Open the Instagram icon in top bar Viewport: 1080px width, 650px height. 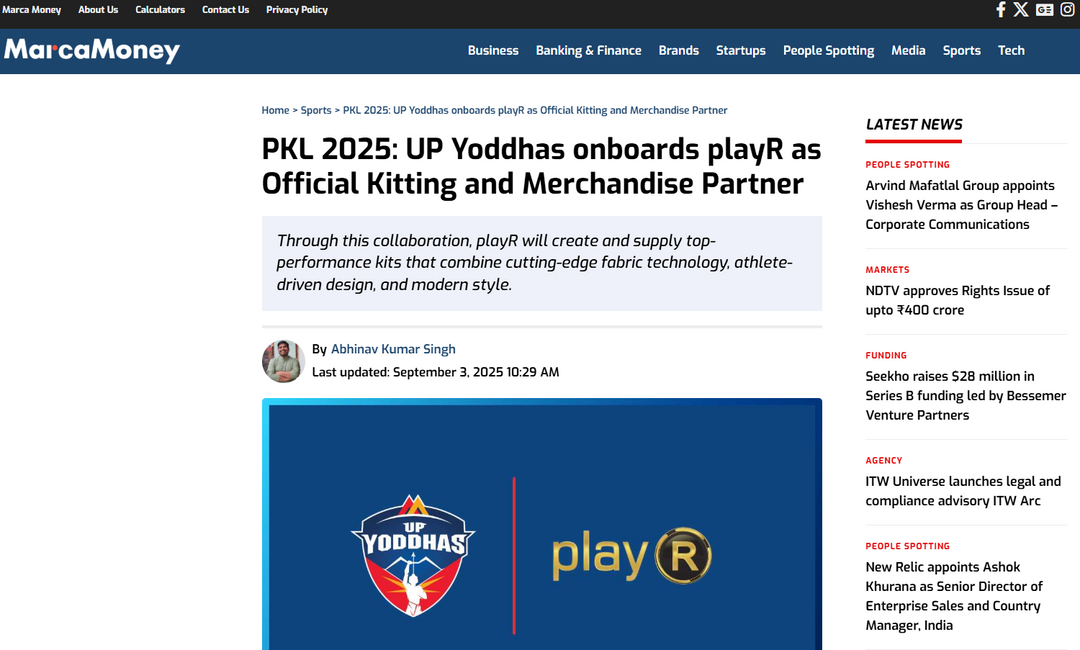click(x=1067, y=10)
